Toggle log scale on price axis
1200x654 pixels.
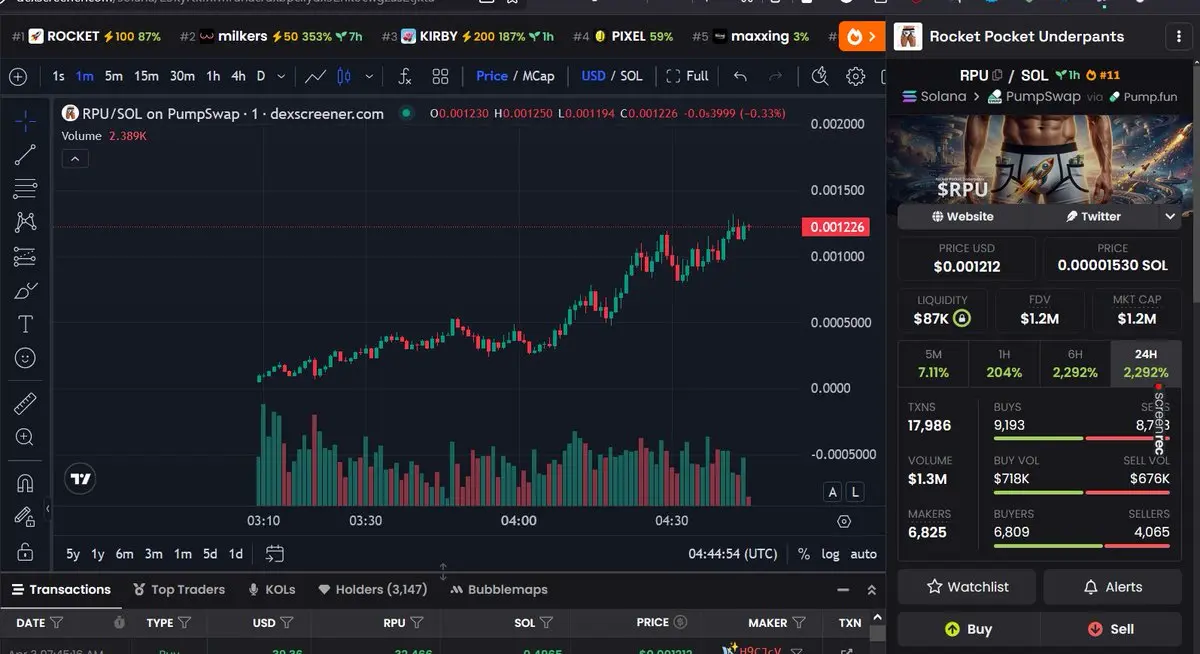point(831,553)
